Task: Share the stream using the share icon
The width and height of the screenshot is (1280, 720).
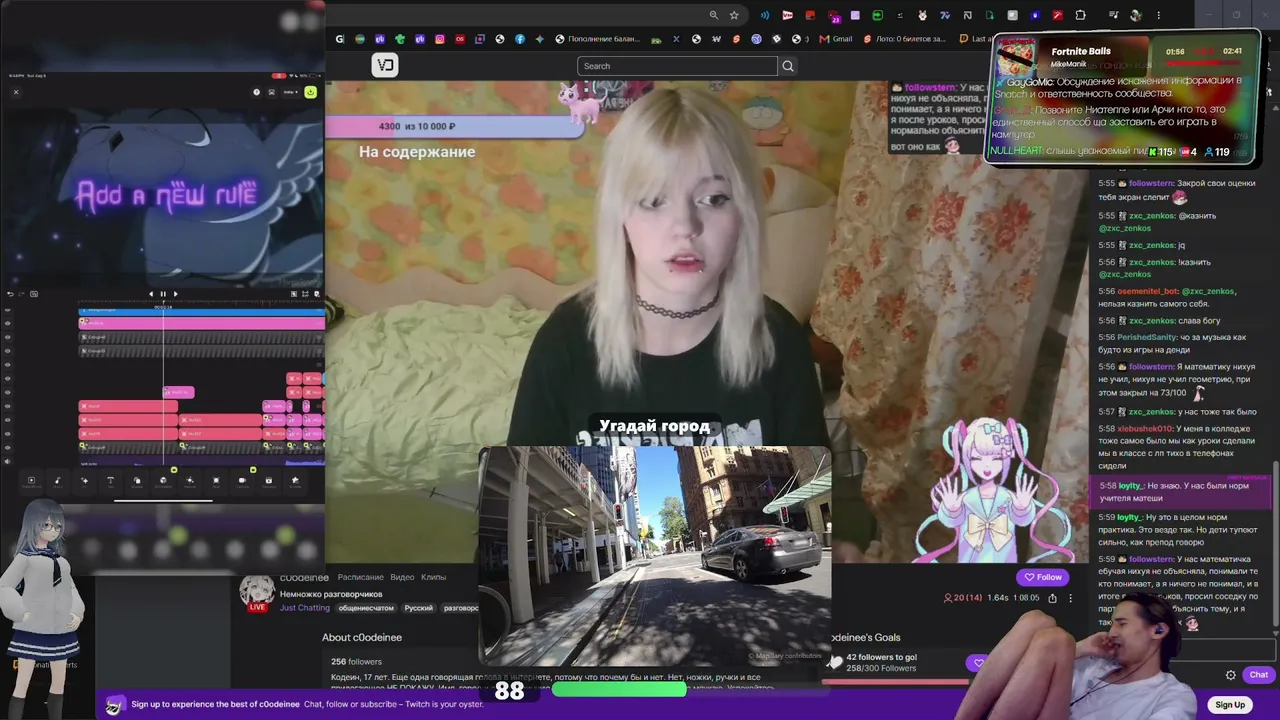Action: (1052, 598)
